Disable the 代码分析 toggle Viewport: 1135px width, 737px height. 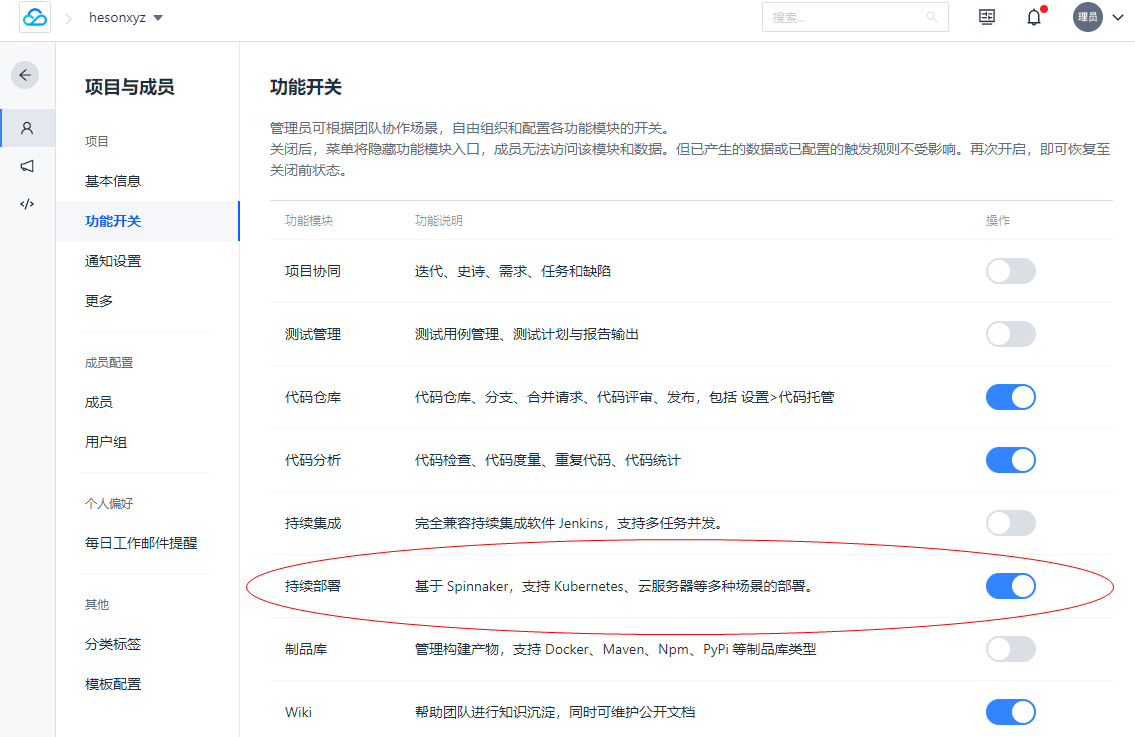tap(1010, 460)
